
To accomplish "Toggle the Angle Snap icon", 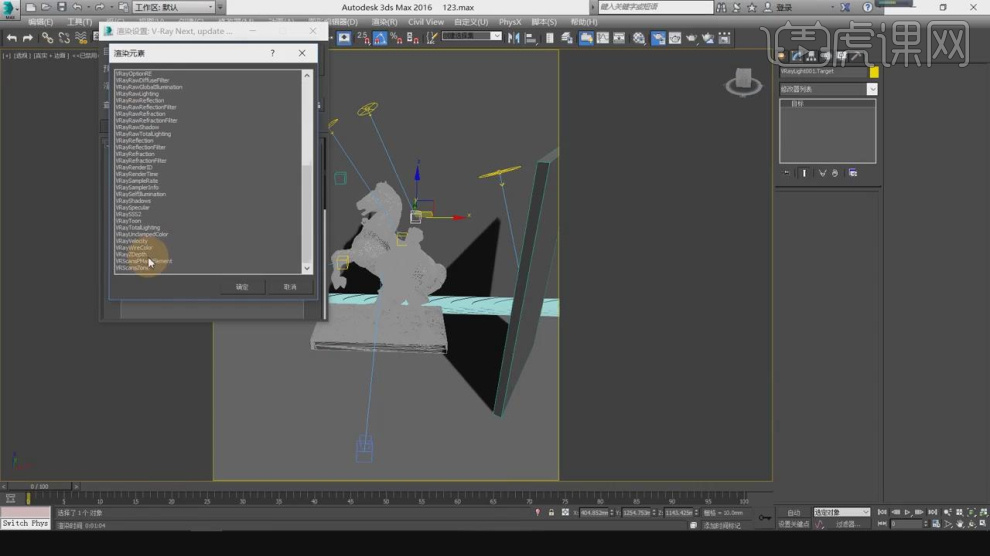I will [380, 38].
